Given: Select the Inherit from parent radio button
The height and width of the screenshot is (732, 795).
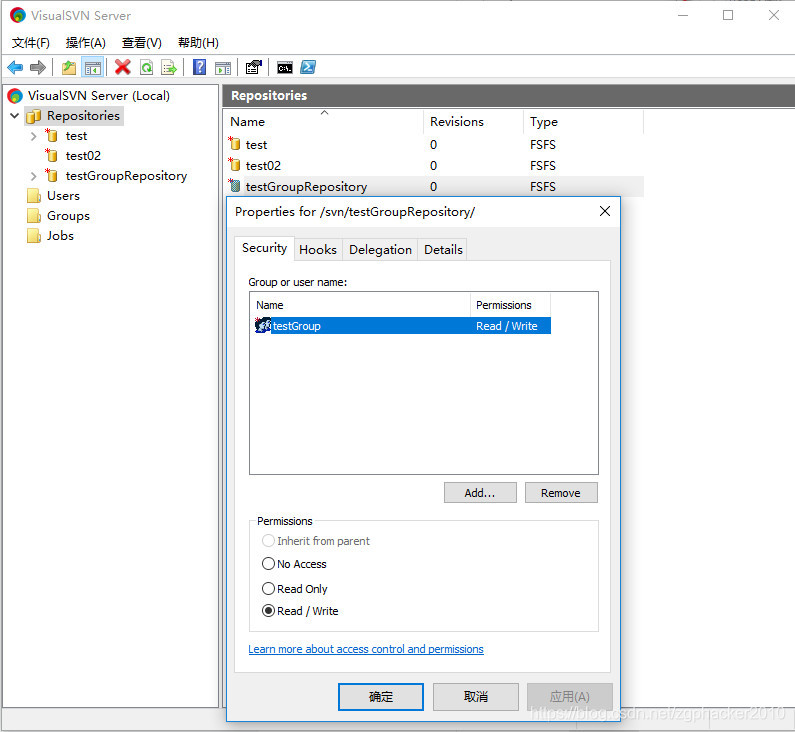Looking at the screenshot, I should [268, 540].
